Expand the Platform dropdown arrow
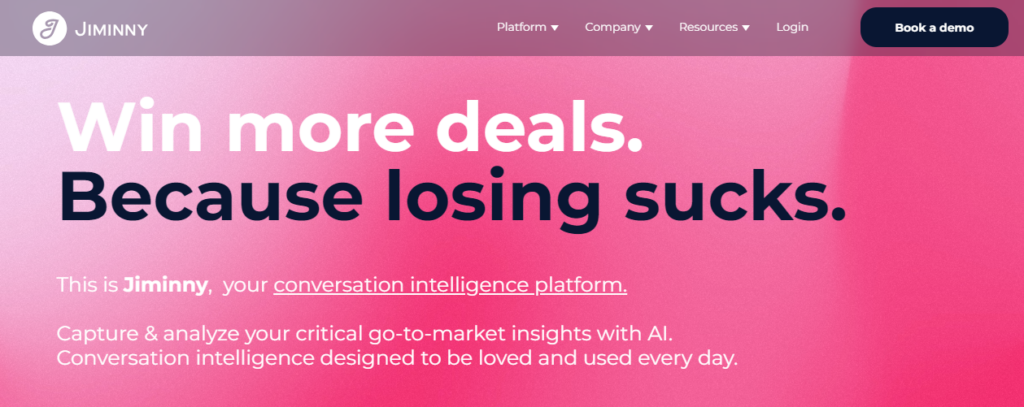Viewport: 1024px width, 407px height. (x=555, y=28)
